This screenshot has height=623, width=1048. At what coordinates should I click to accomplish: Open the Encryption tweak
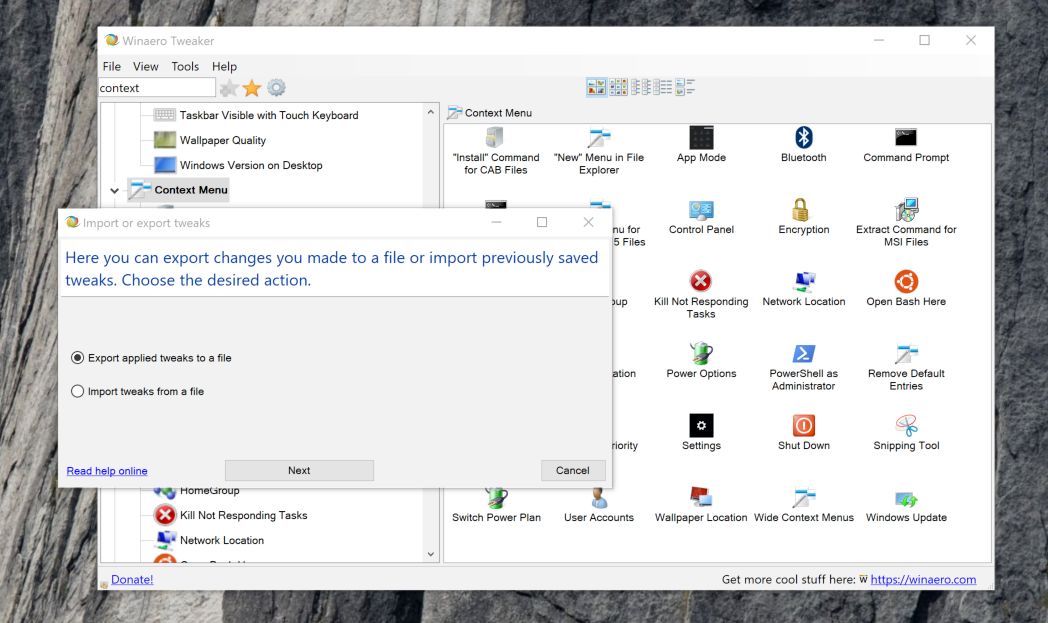coord(803,217)
